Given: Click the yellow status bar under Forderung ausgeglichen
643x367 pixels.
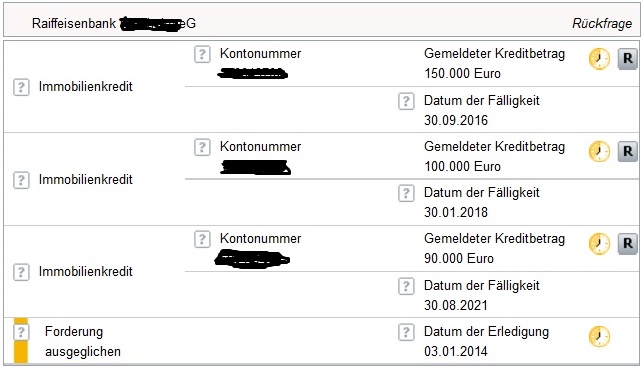Looking at the screenshot, I should coord(21,352).
